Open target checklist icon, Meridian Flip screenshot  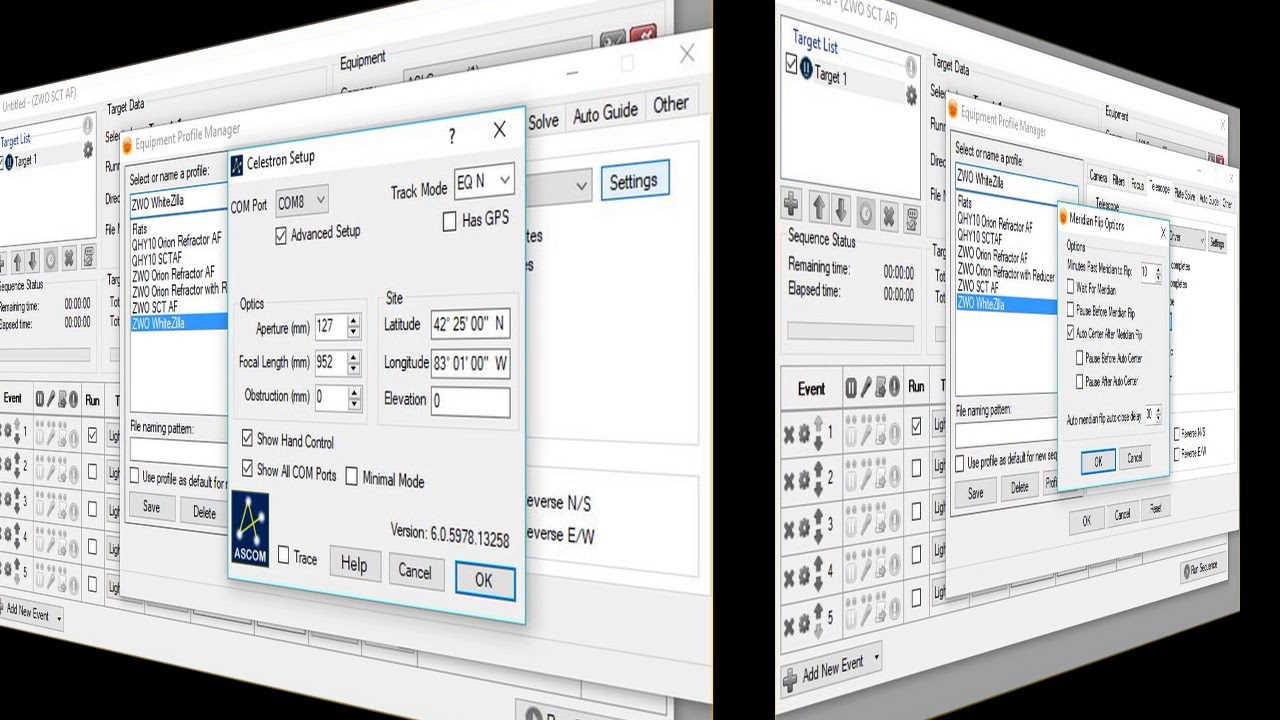(x=911, y=218)
